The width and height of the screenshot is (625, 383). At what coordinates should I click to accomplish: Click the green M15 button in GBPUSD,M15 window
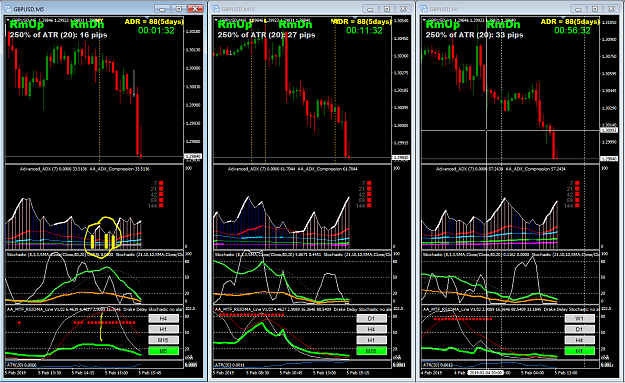point(371,351)
